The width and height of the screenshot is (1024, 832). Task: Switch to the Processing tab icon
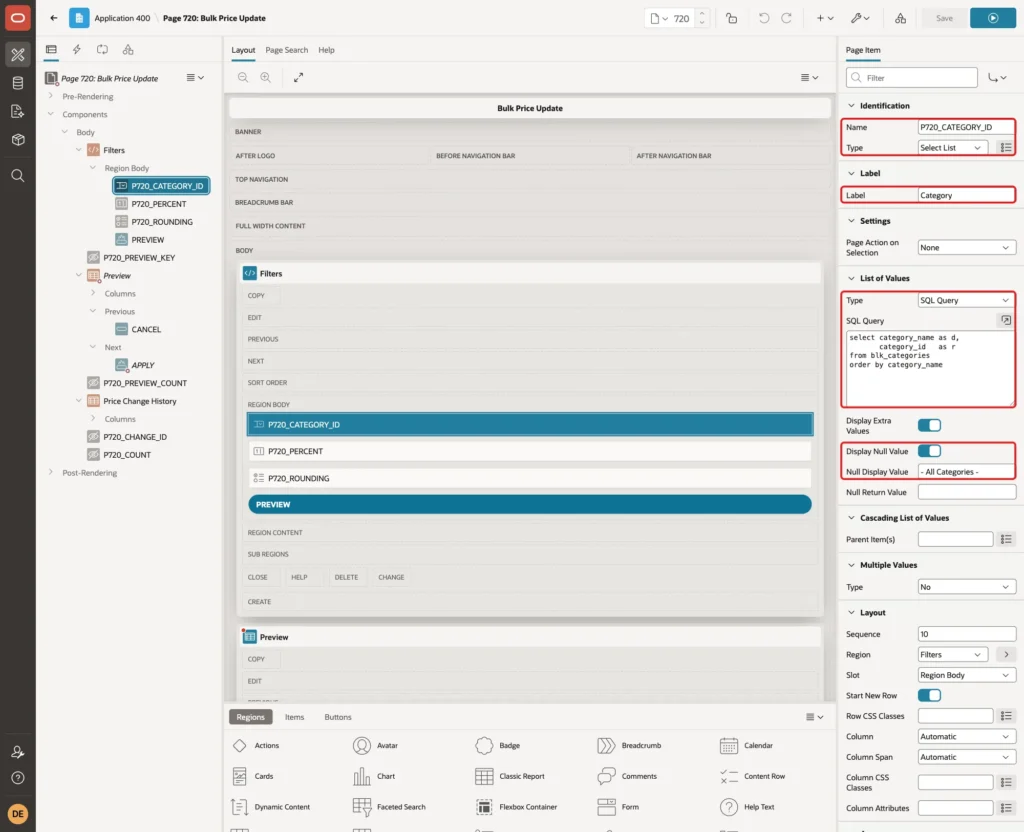tap(103, 50)
